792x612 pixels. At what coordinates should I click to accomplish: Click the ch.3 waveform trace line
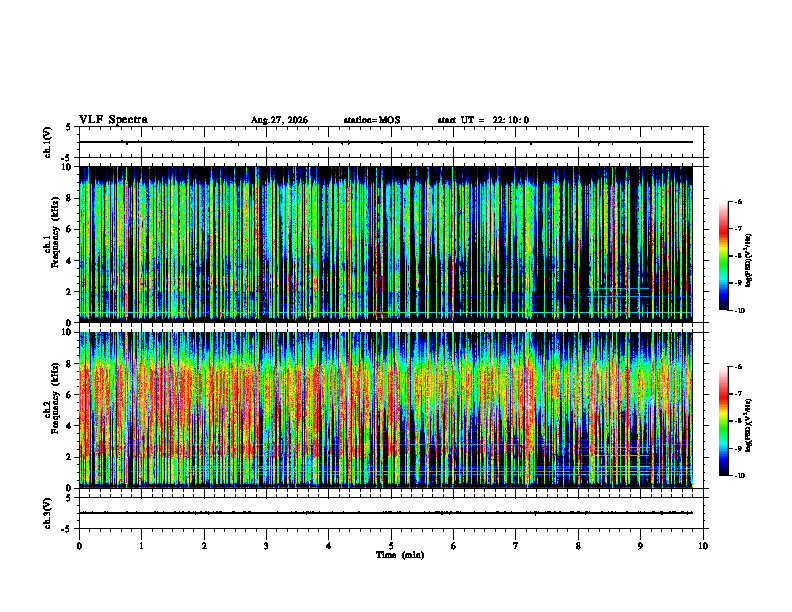click(386, 513)
